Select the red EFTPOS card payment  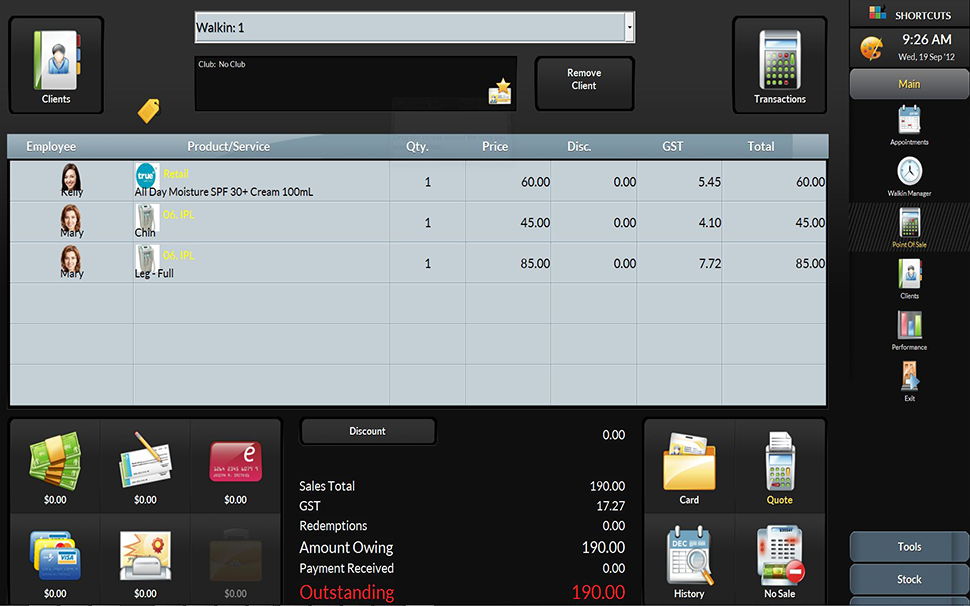[236, 467]
